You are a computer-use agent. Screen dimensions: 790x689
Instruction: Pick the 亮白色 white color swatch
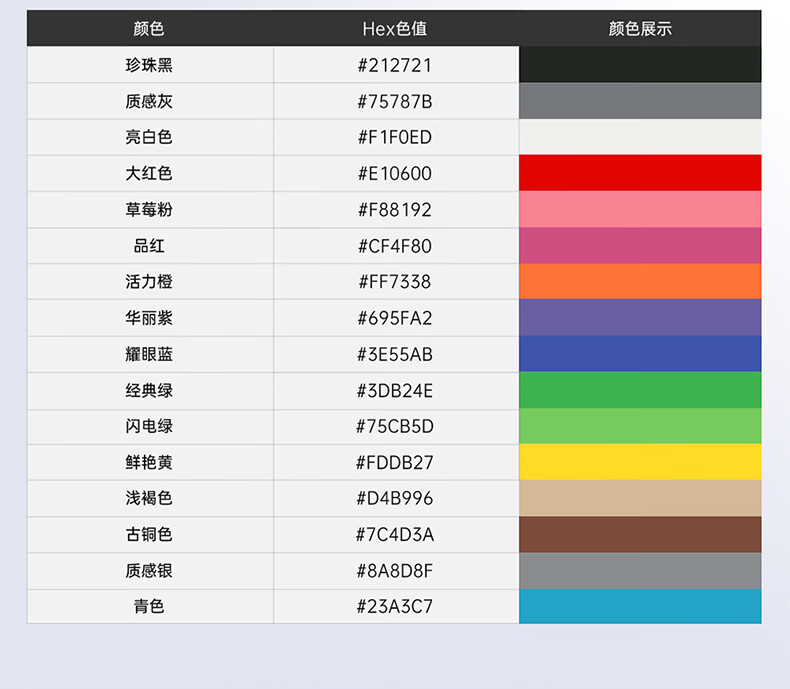(640, 137)
